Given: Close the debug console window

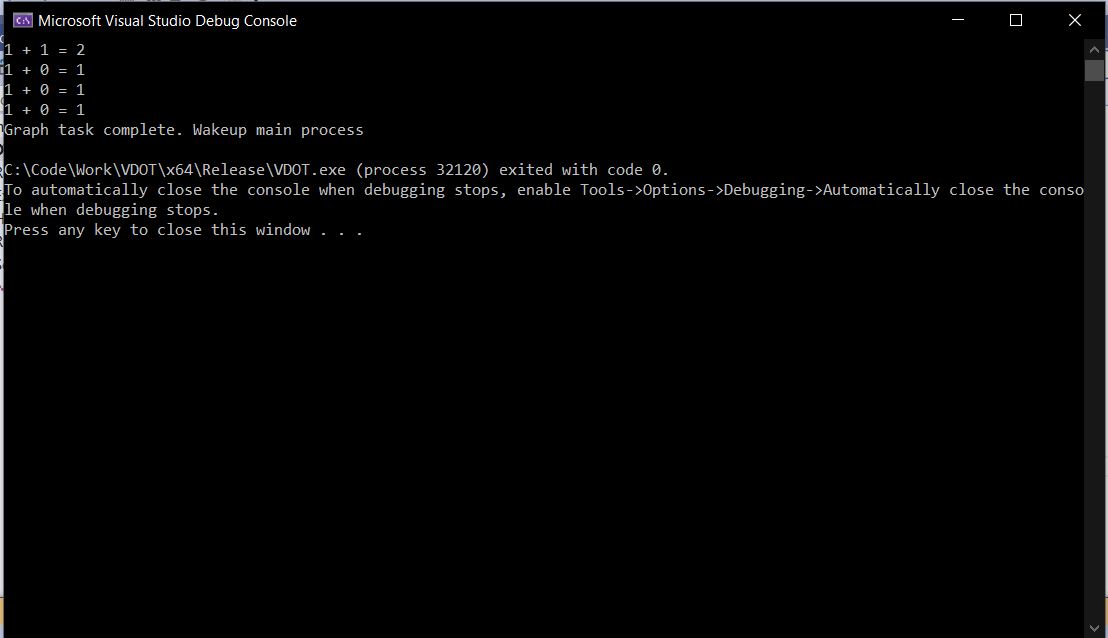Looking at the screenshot, I should [x=1075, y=19].
